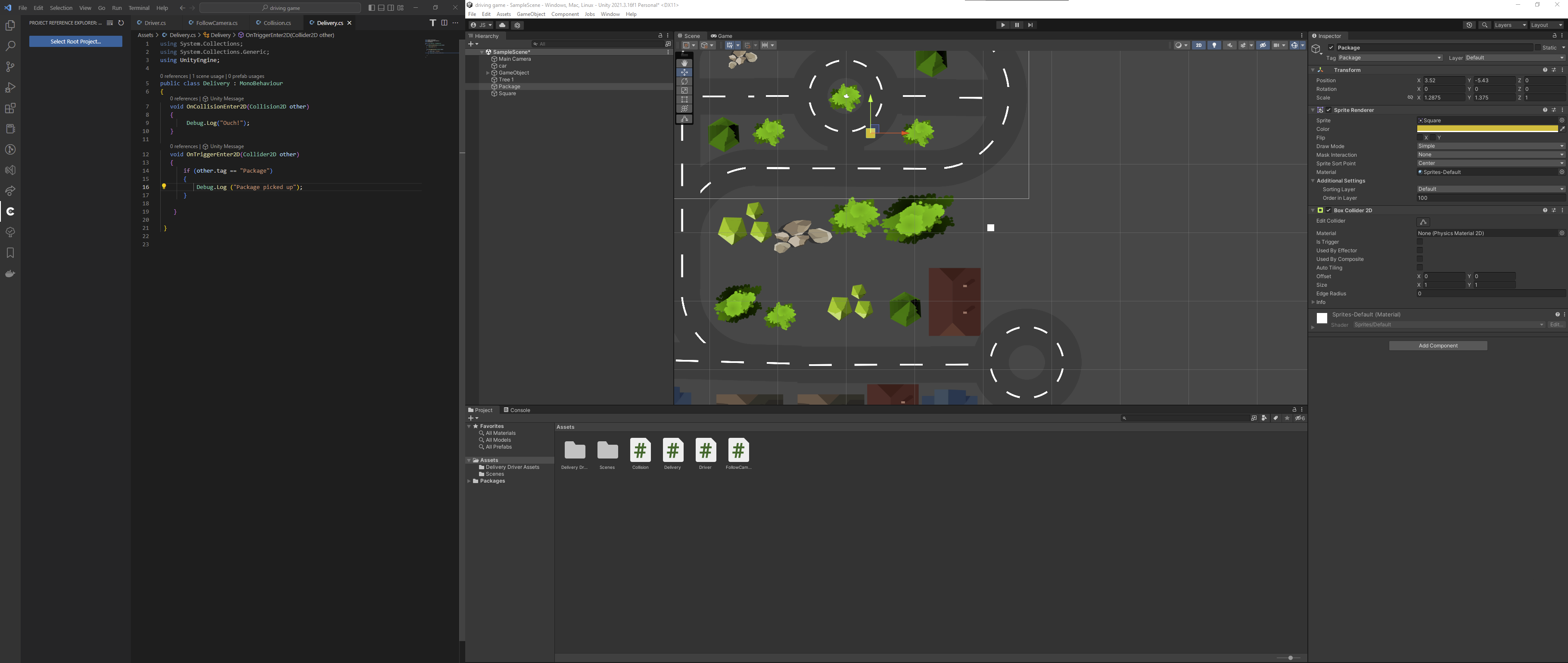Select the Scale tool in Scene toolbar
This screenshot has width=1568, height=663.
point(684,91)
